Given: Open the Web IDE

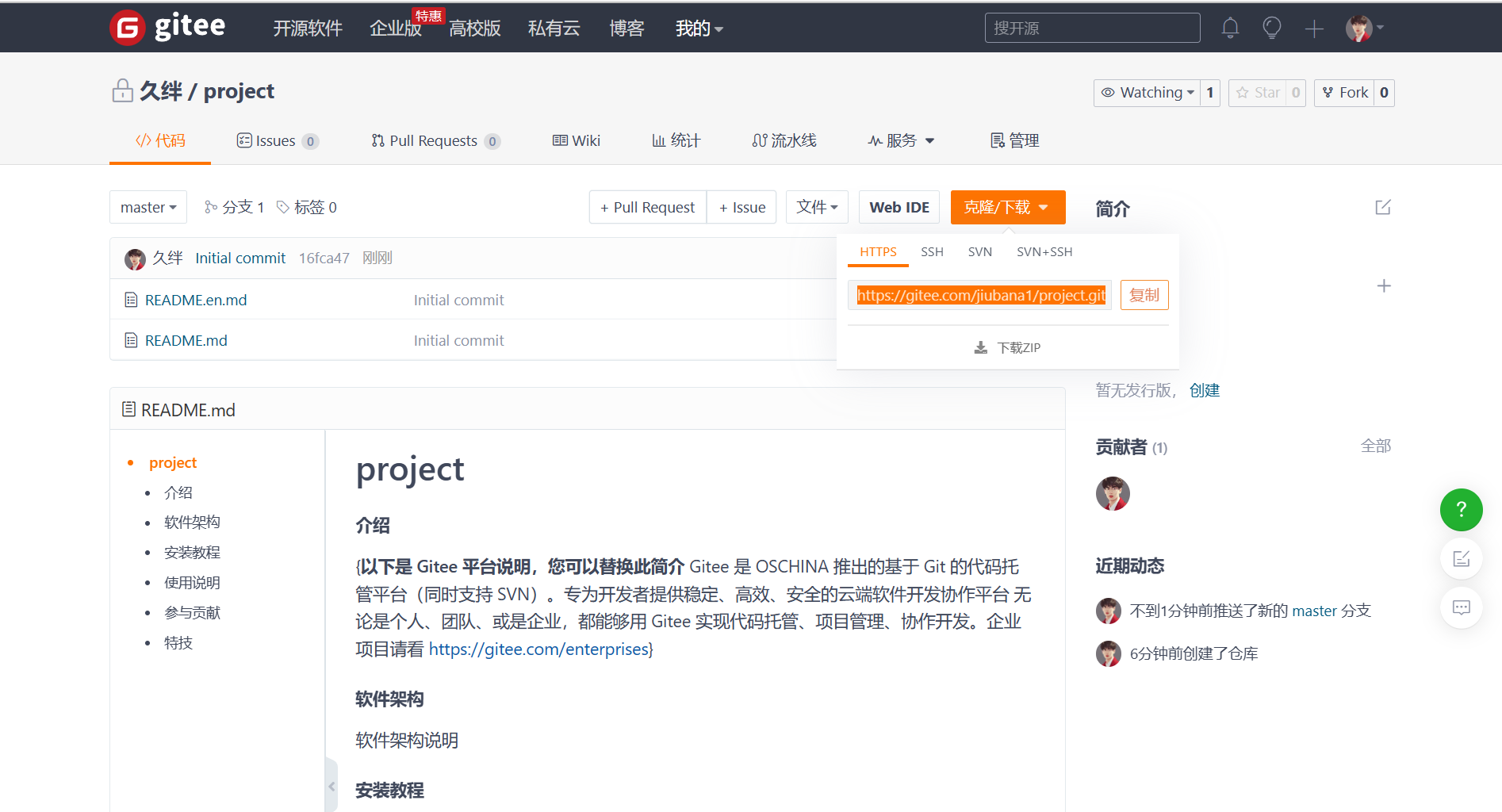Looking at the screenshot, I should (x=899, y=208).
